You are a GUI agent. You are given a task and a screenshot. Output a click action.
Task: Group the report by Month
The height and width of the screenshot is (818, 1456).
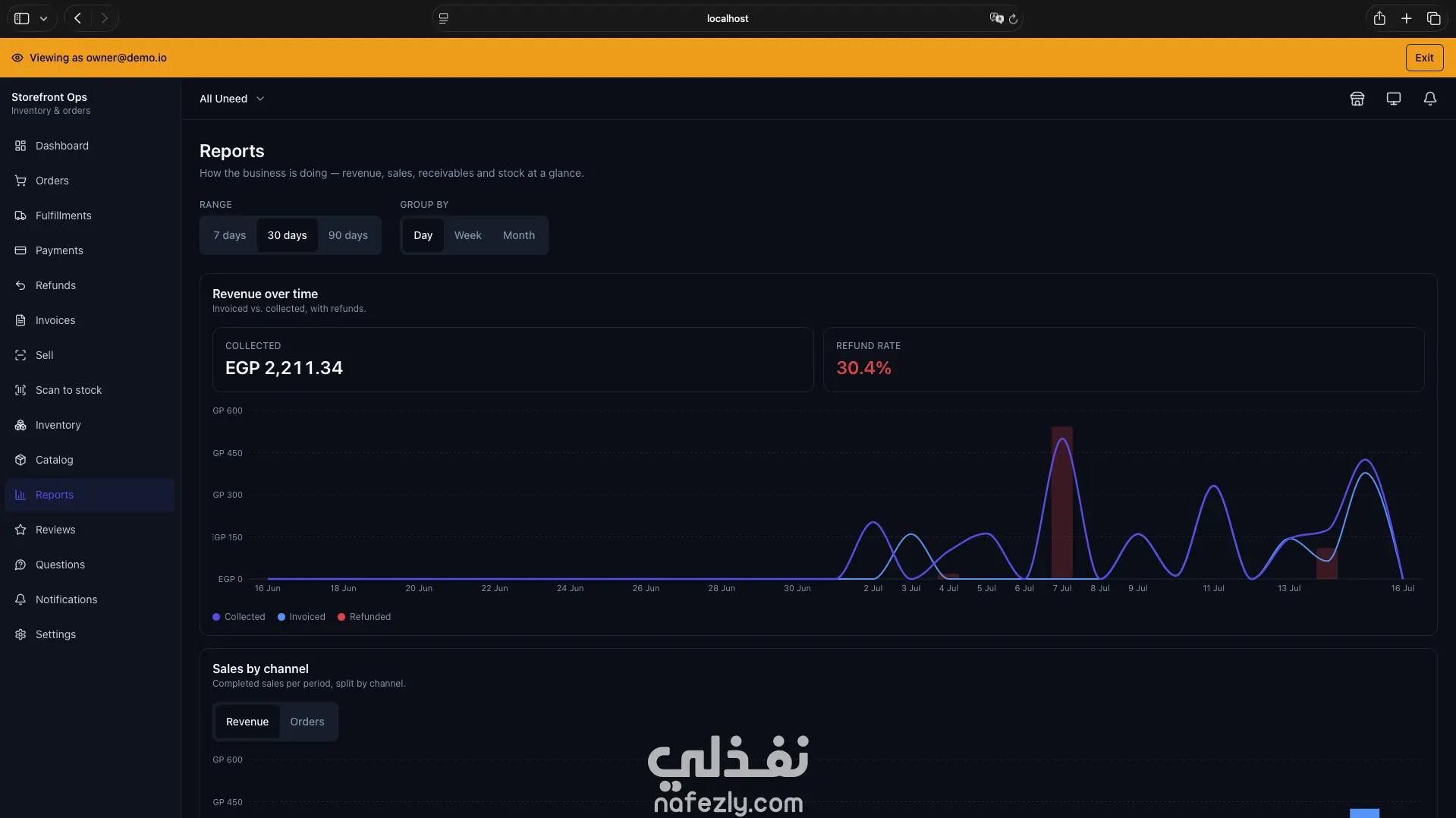click(x=519, y=235)
